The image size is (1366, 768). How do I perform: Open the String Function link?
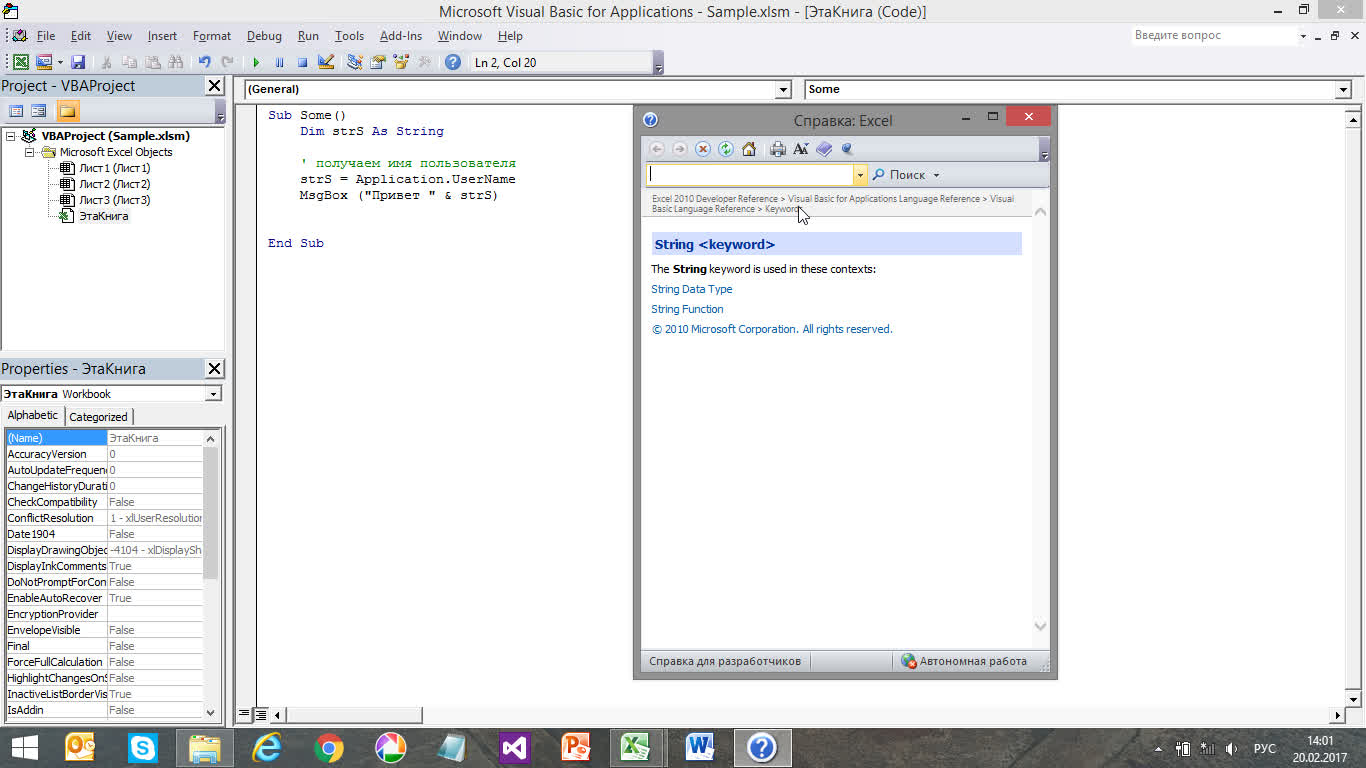(x=687, y=309)
